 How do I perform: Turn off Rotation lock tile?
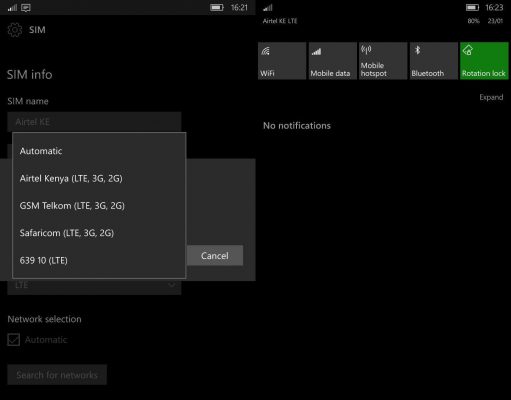pos(484,61)
